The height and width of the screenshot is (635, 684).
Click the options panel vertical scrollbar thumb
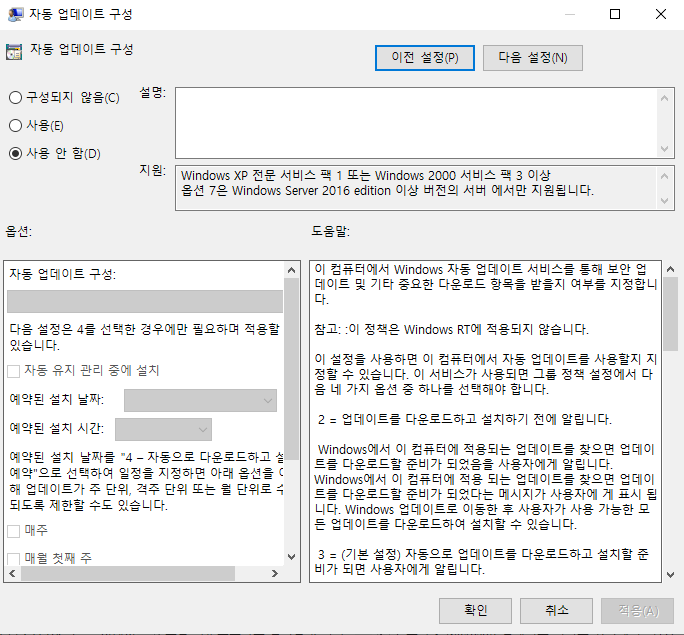pyautogui.click(x=291, y=369)
